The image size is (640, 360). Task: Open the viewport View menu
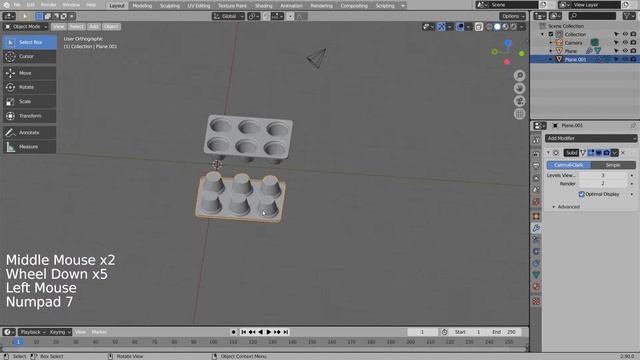(x=59, y=27)
